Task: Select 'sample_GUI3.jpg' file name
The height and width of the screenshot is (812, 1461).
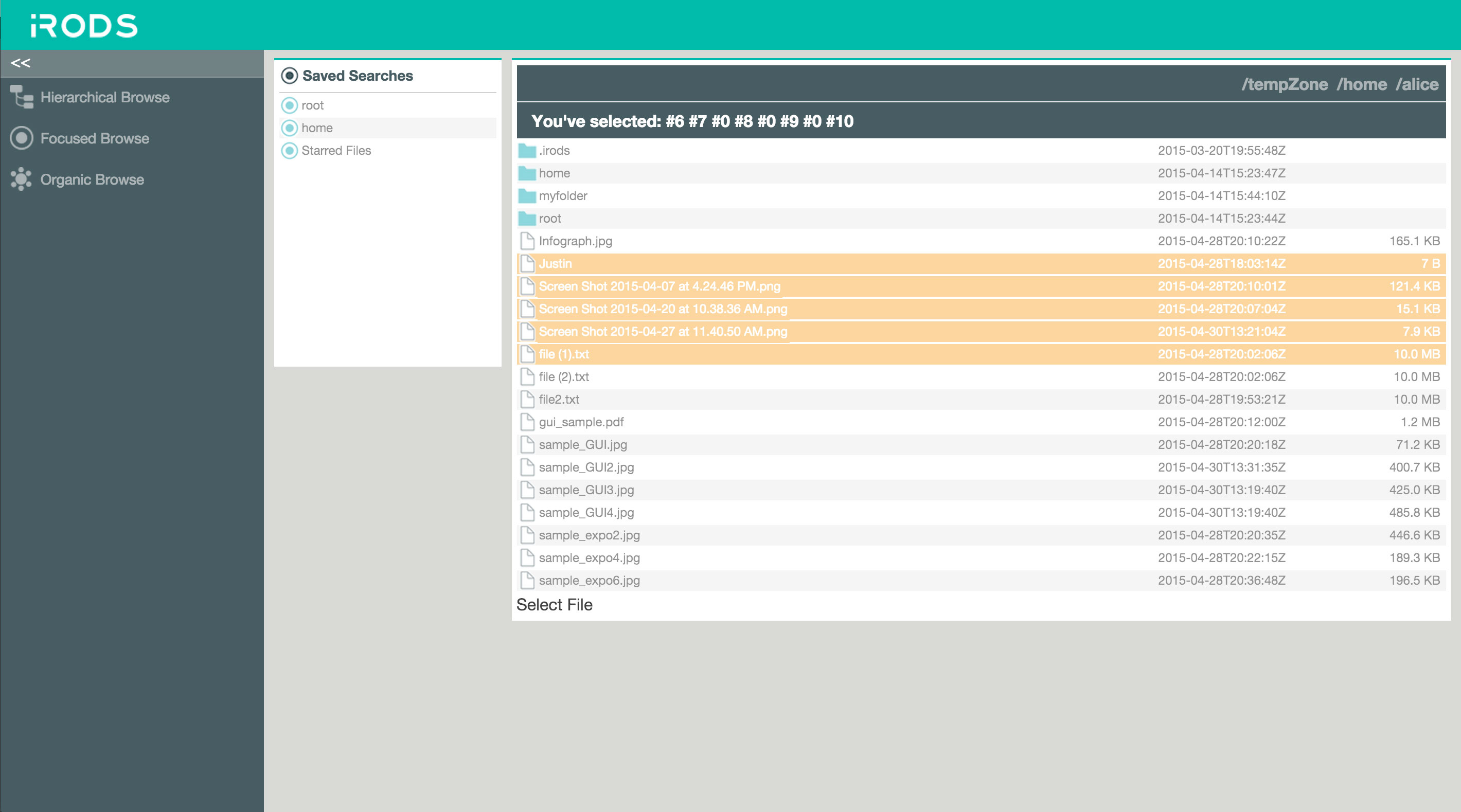Action: pos(586,491)
